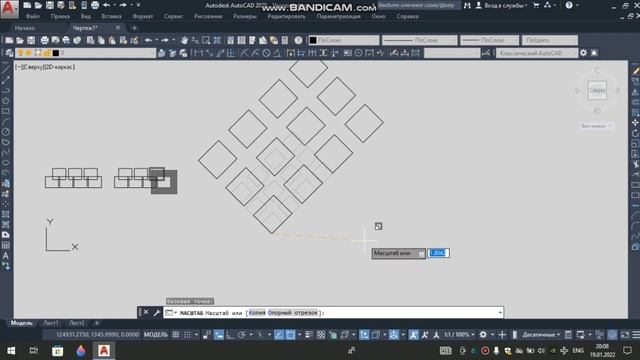Add new drawing tab with plus button

pyautogui.click(x=134, y=28)
